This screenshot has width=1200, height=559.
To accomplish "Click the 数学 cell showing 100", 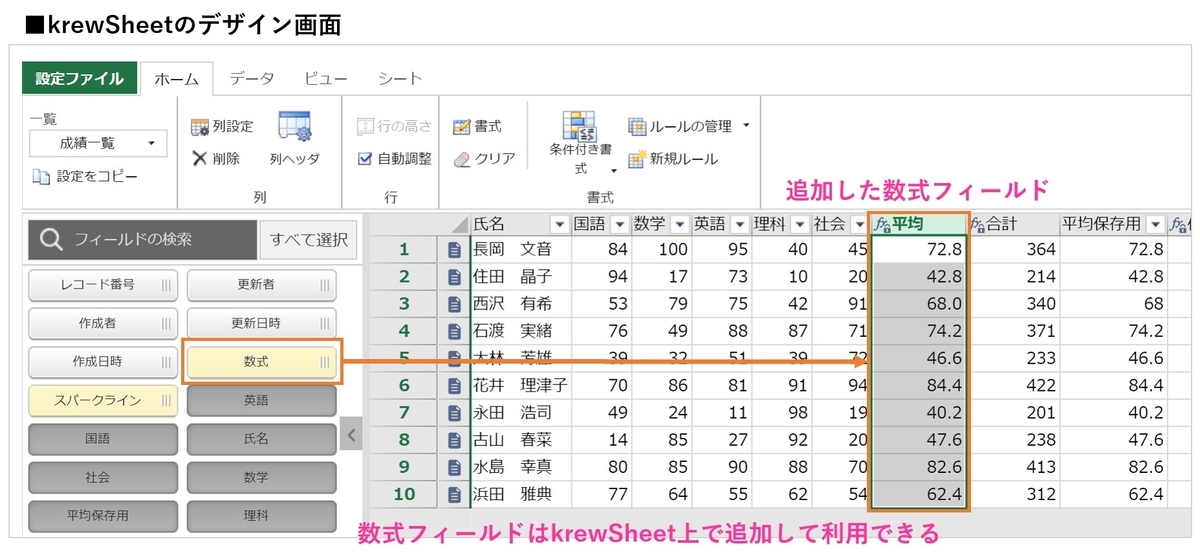I will (661, 249).
